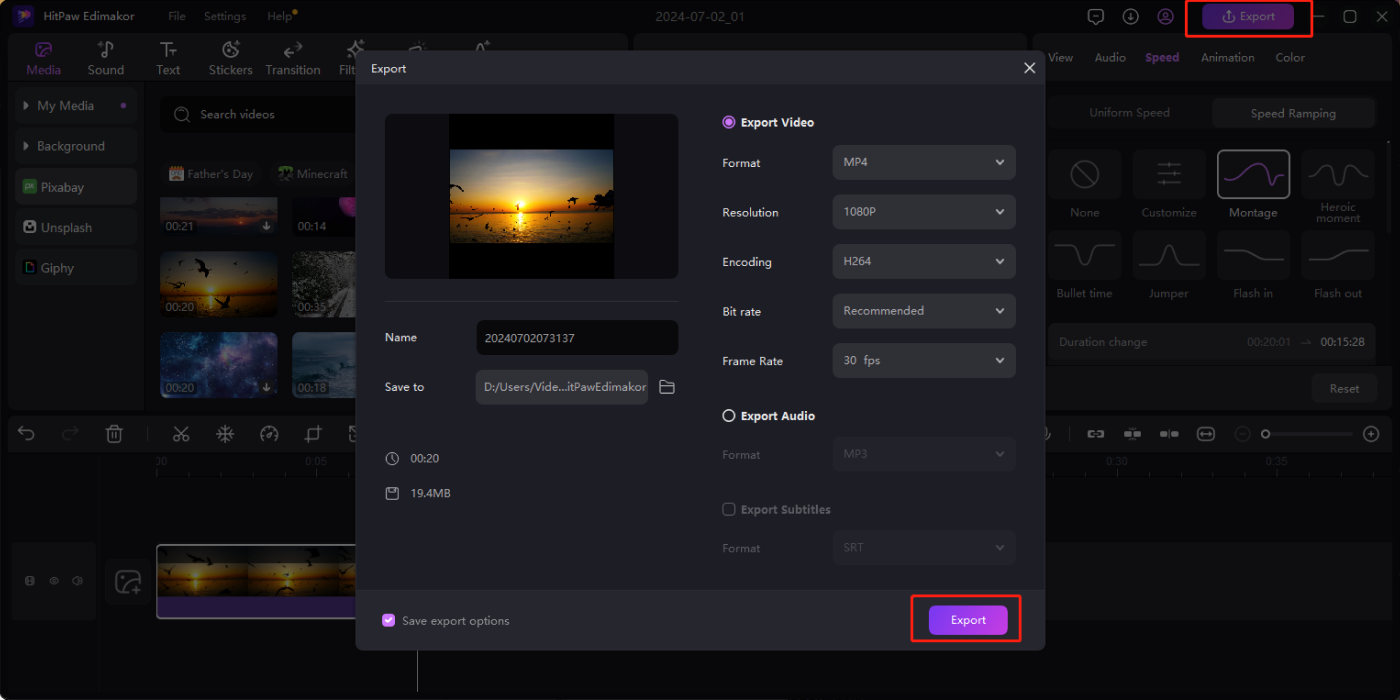
Task: Click the delete trash icon
Action: (114, 434)
